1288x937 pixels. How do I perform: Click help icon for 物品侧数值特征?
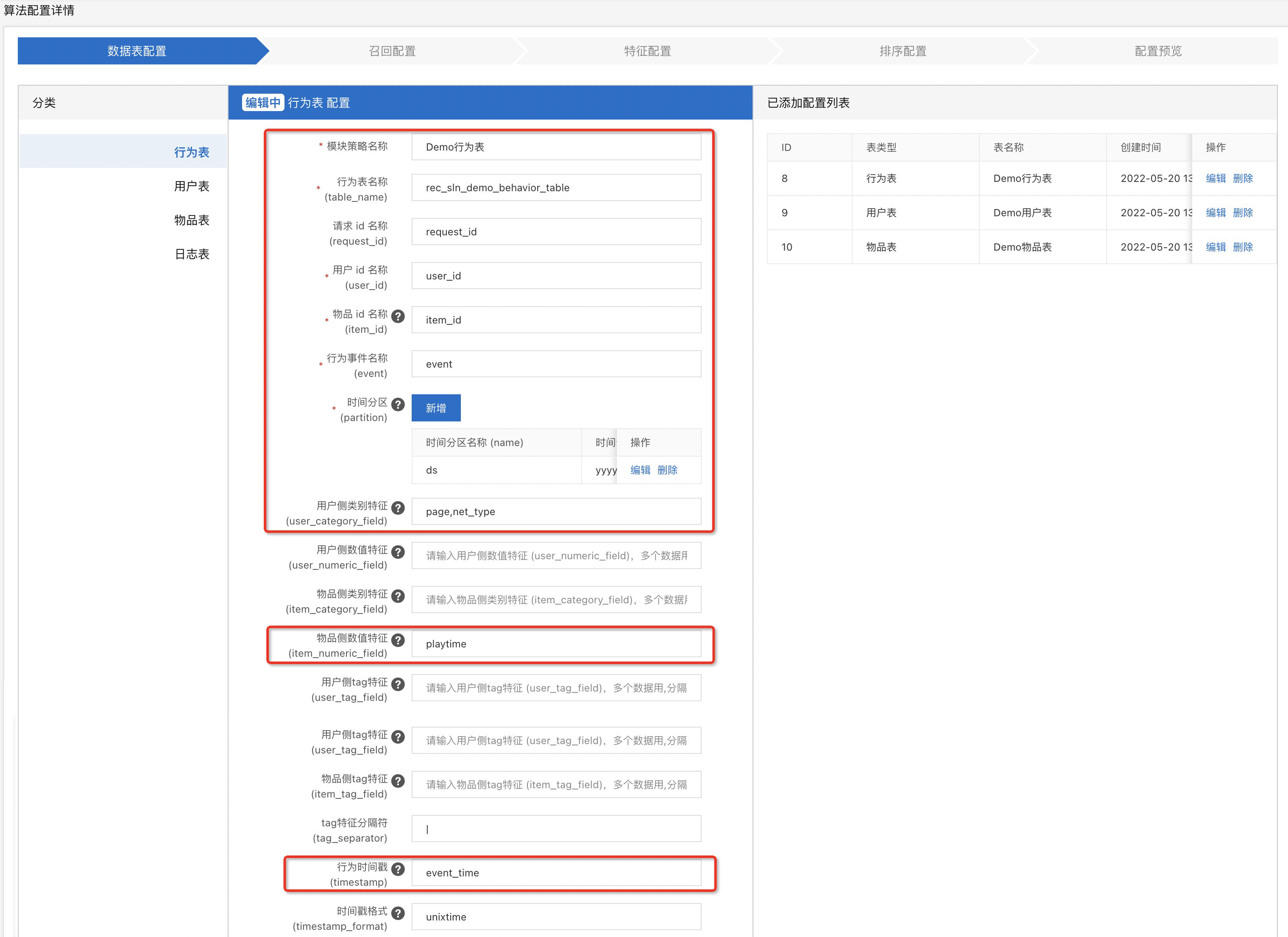click(398, 640)
